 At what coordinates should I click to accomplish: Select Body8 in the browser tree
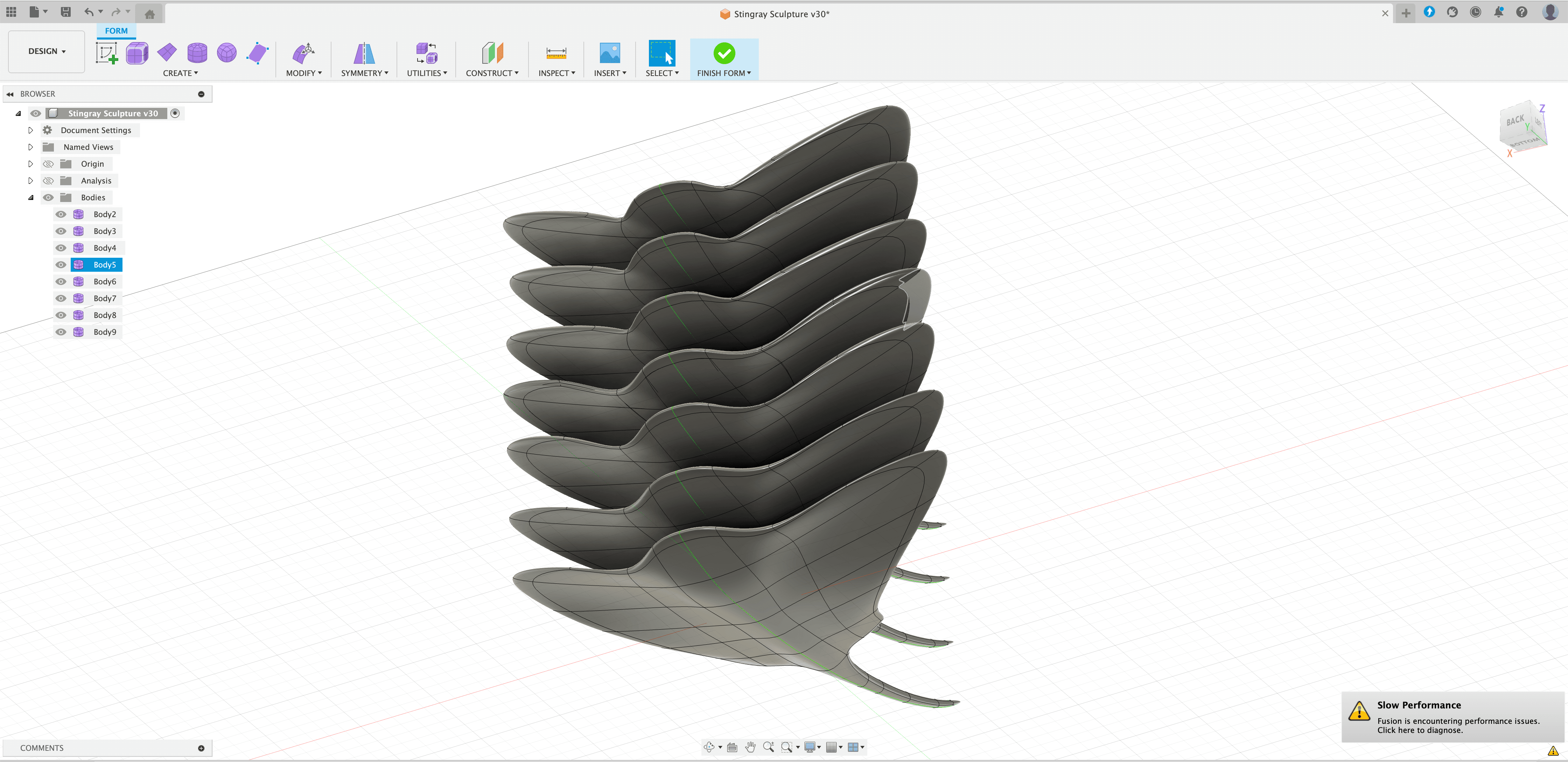point(105,316)
